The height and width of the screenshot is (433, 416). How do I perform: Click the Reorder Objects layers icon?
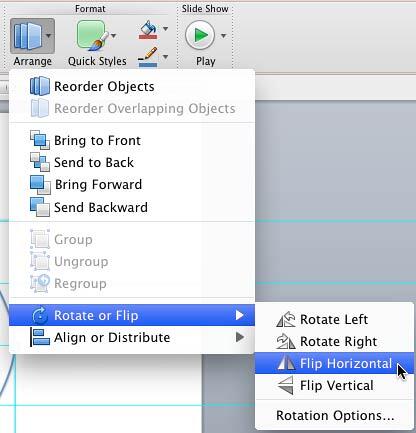[40, 86]
